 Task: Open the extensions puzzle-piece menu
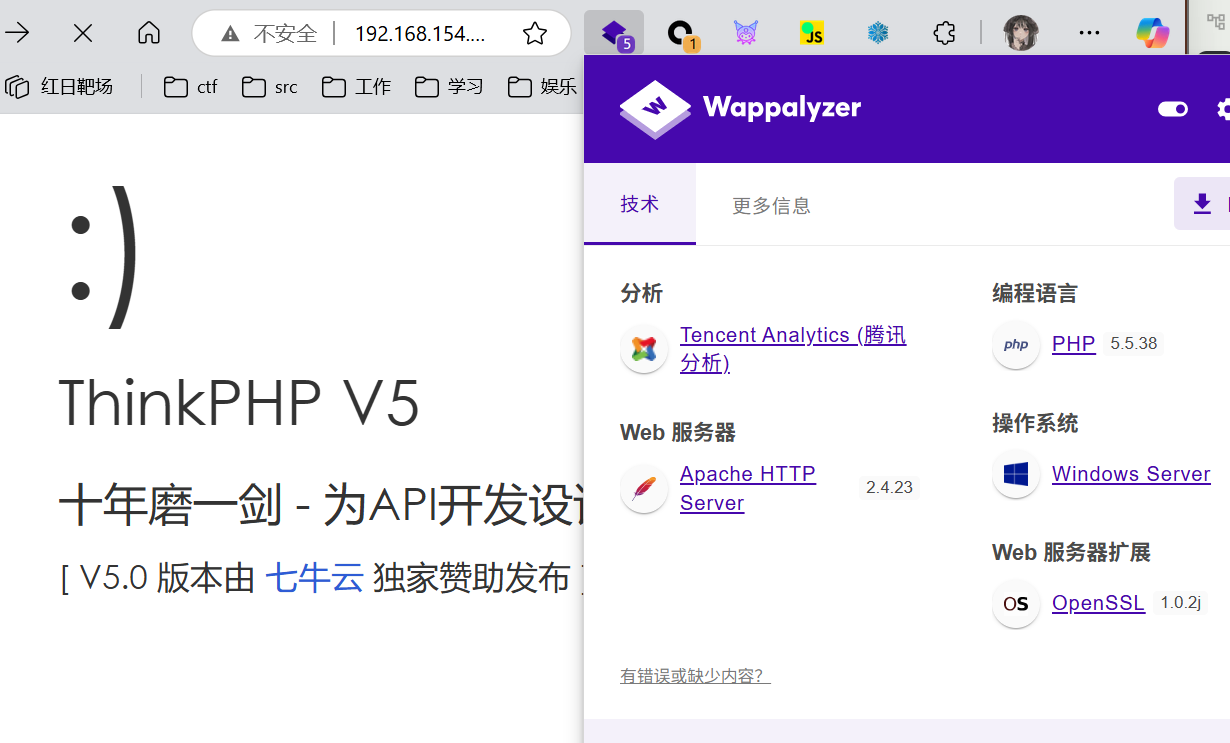[x=944, y=34]
